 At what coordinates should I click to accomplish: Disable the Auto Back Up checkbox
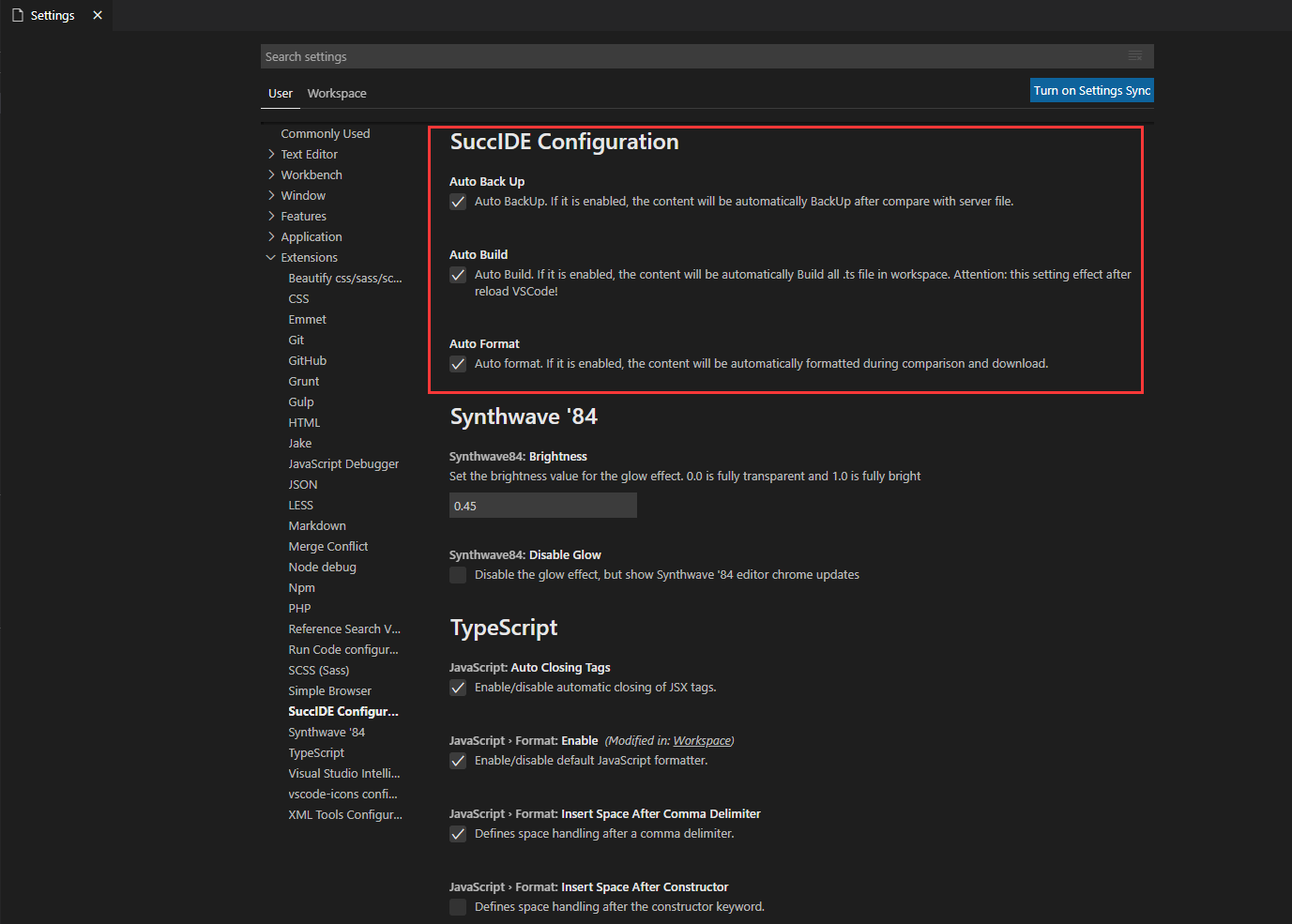(458, 202)
